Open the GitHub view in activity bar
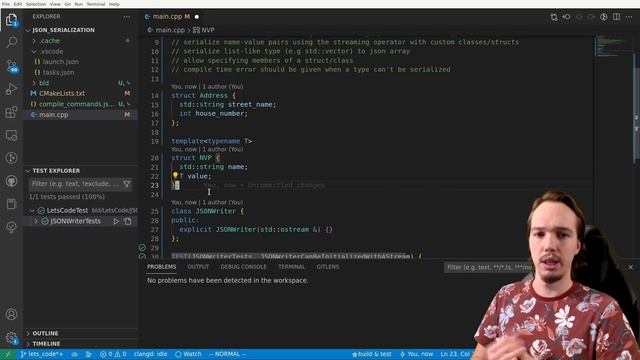Viewport: 640px width, 360px height. pyautogui.click(x=11, y=181)
